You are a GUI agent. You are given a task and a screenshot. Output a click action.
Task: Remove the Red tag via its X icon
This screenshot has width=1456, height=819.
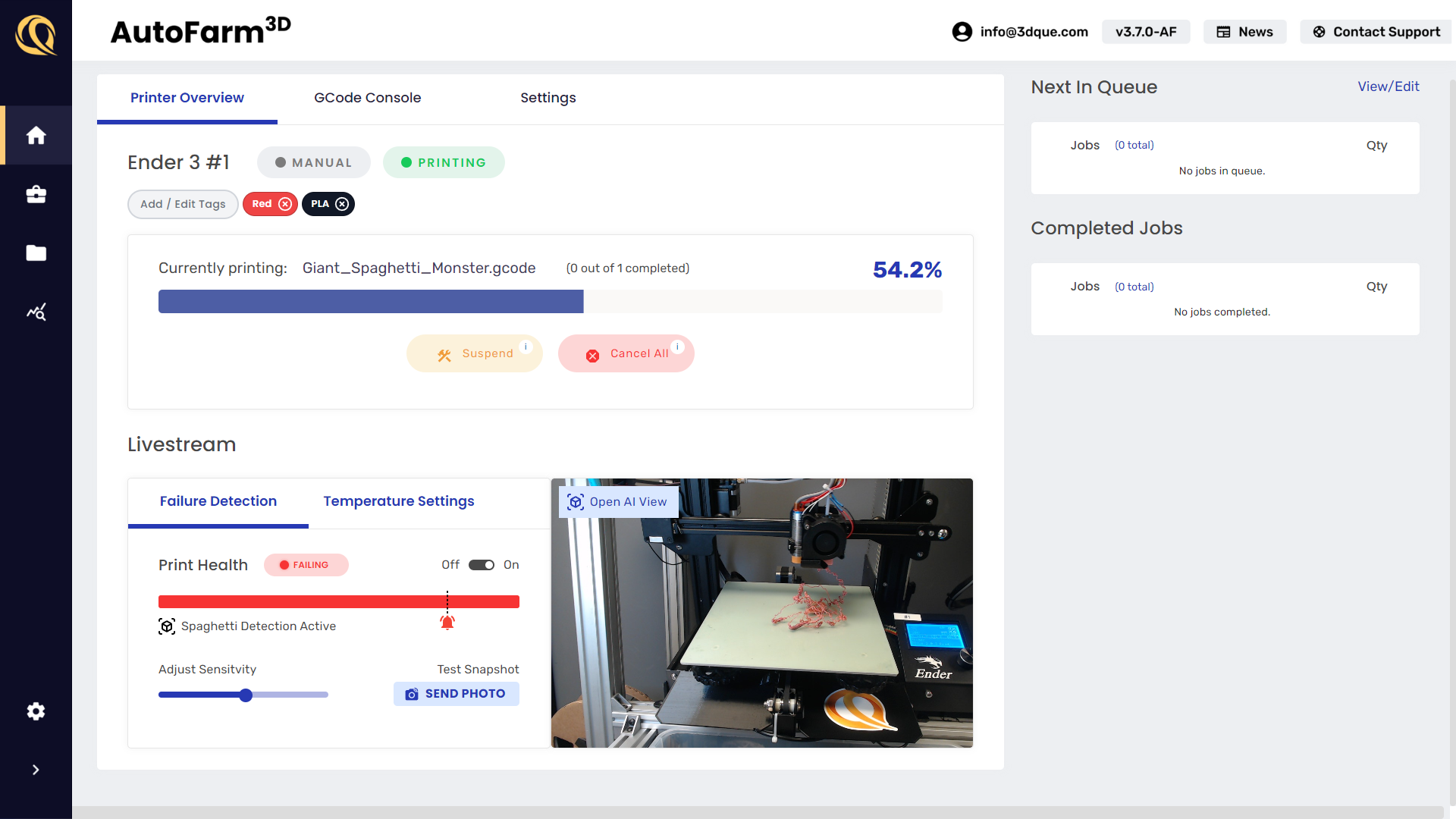tap(285, 204)
